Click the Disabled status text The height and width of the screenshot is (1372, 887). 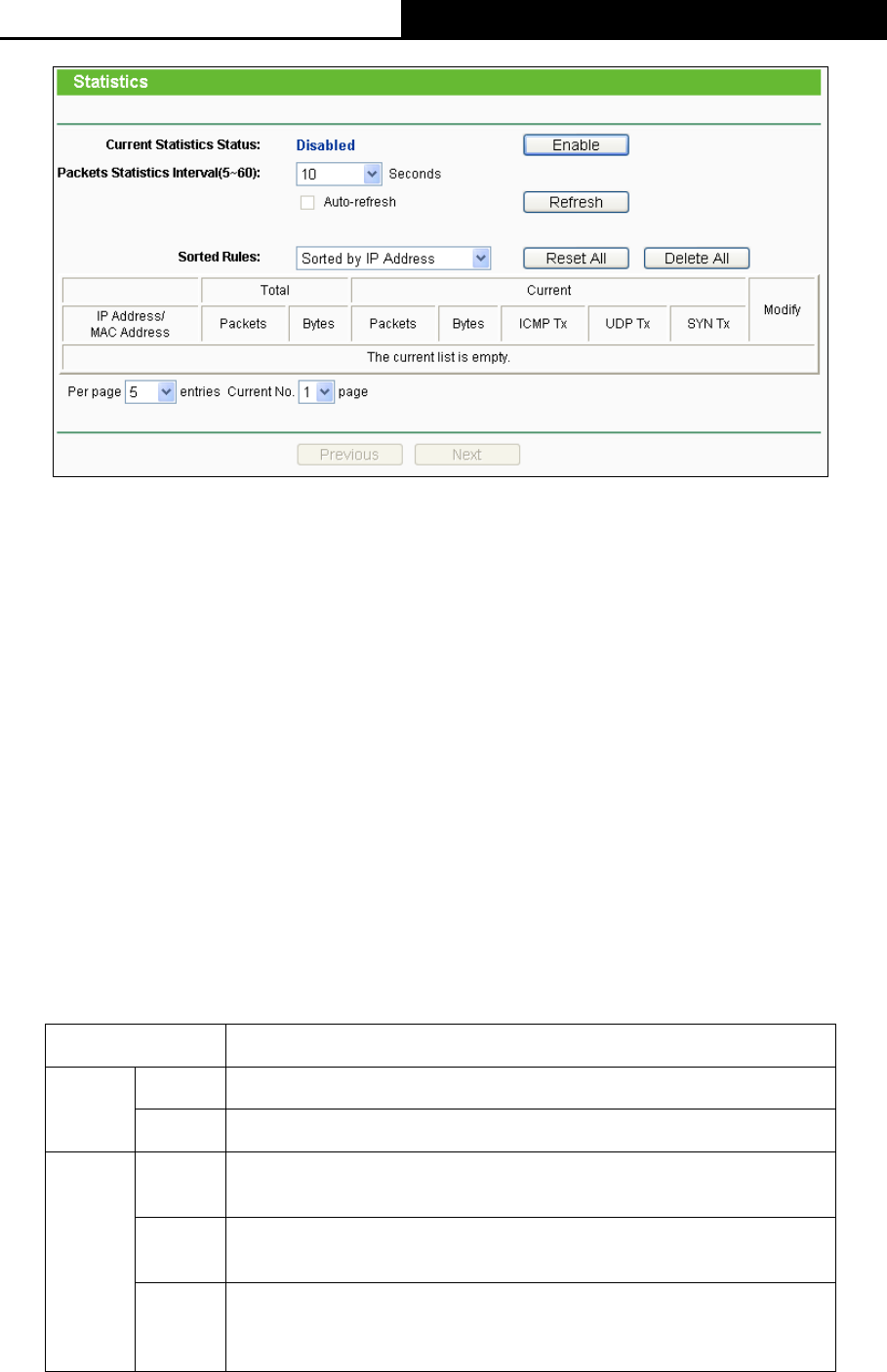[x=326, y=145]
